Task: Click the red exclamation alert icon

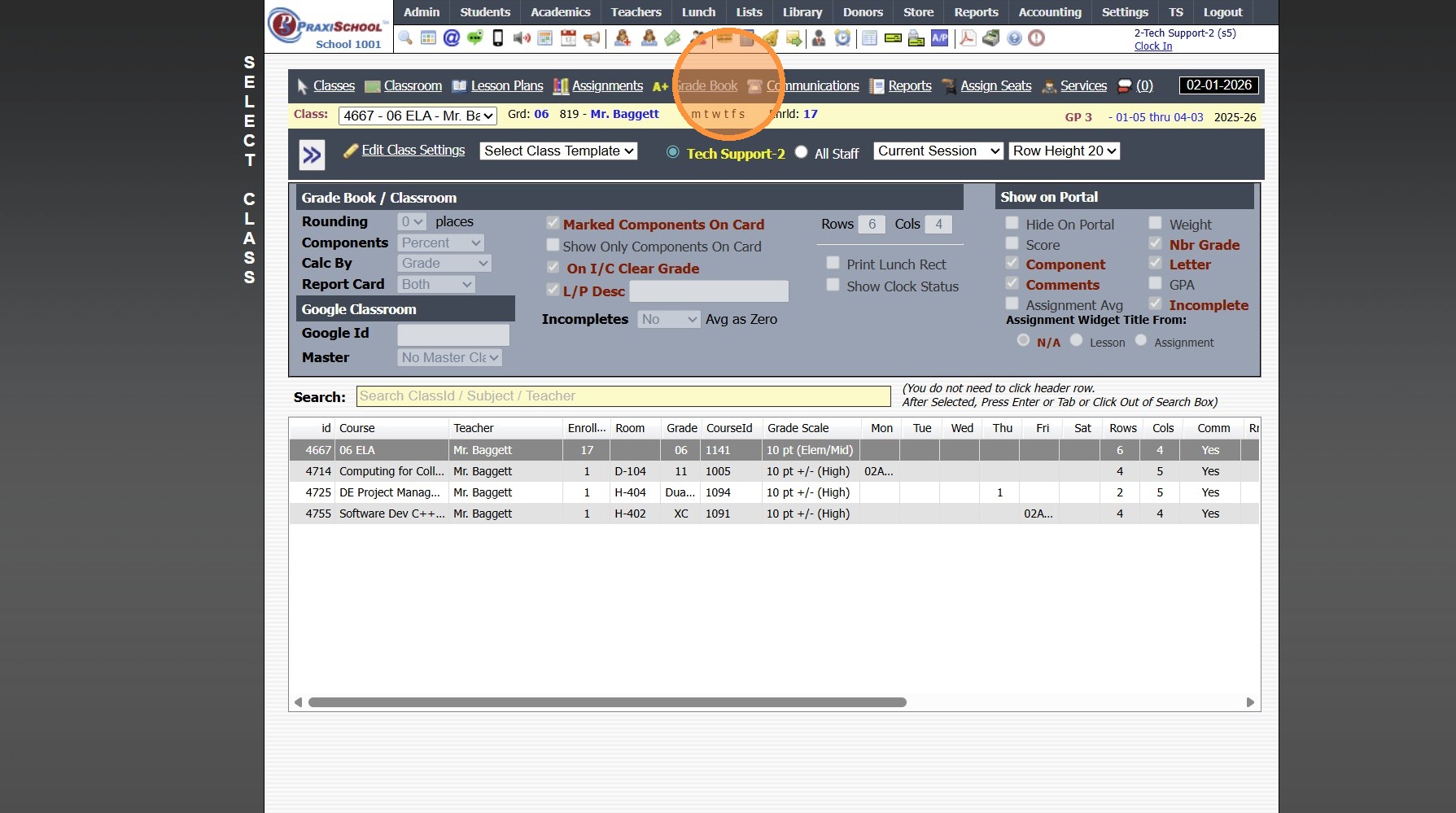Action: pyautogui.click(x=1036, y=38)
